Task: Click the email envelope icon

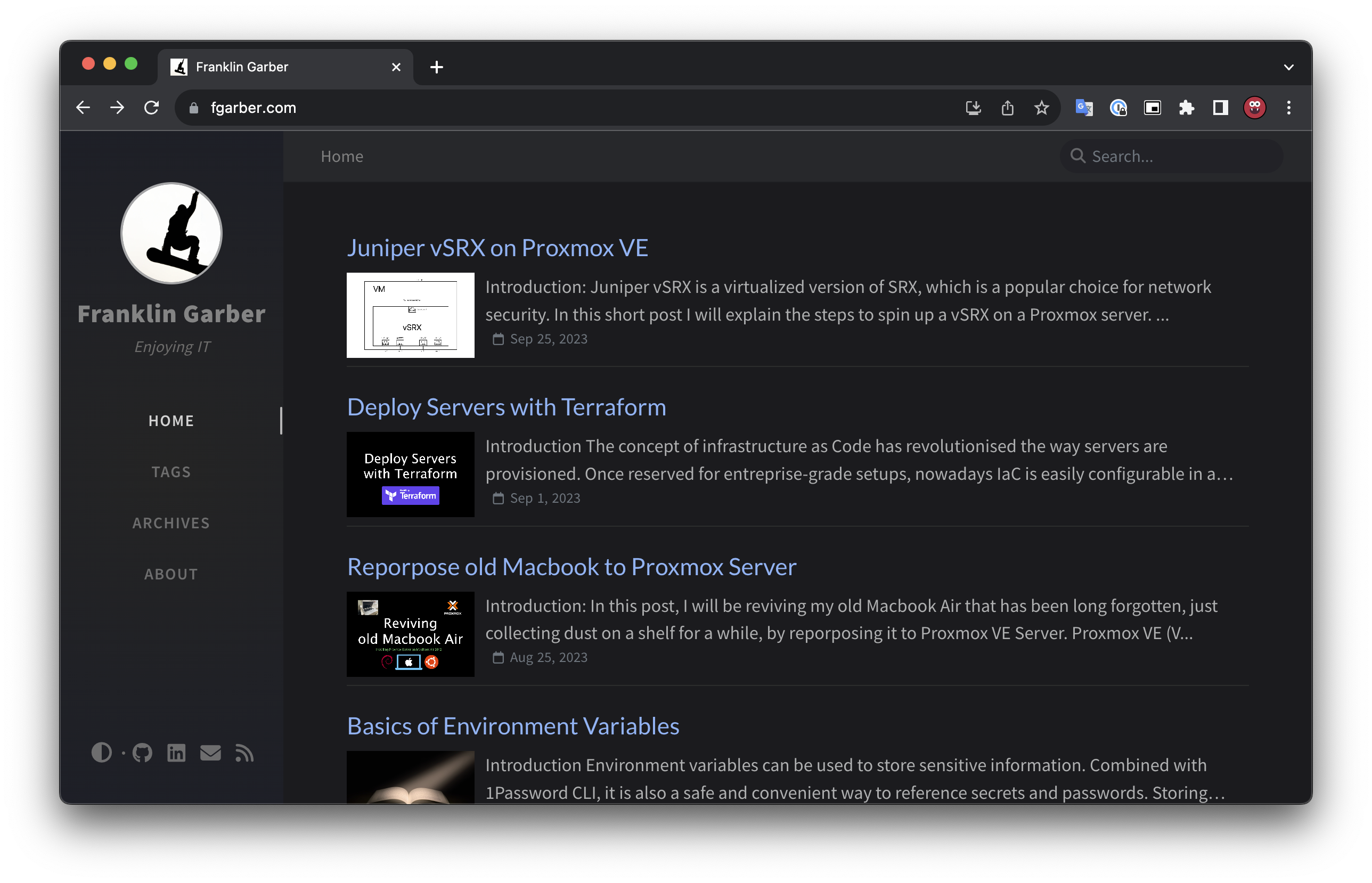Action: click(x=210, y=753)
